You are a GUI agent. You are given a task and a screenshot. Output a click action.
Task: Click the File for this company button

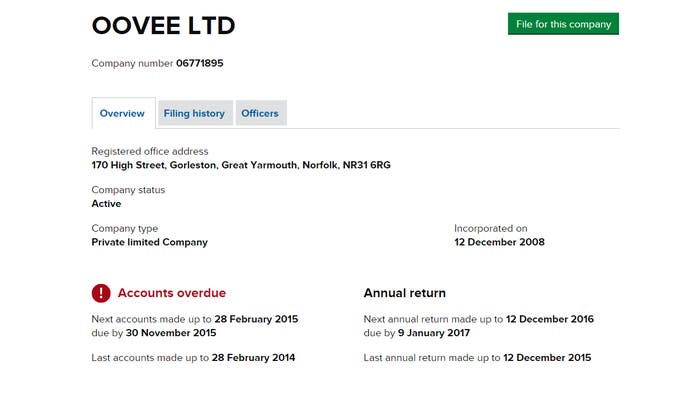[563, 24]
